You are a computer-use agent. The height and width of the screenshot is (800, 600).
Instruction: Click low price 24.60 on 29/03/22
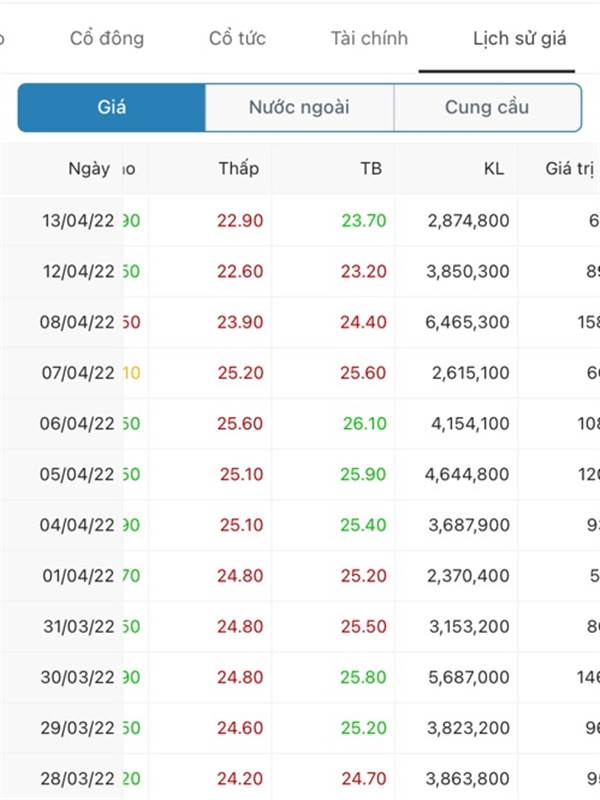(240, 728)
